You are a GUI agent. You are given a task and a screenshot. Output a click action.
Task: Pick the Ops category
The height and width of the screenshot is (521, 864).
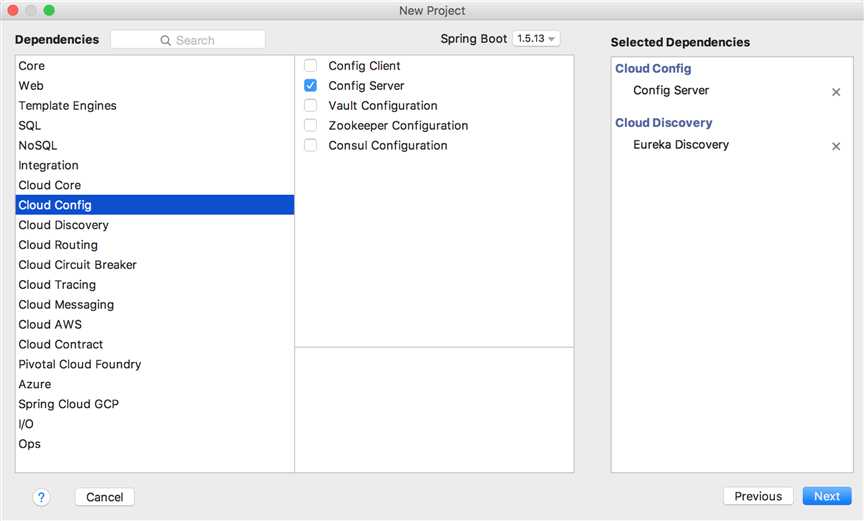(x=30, y=444)
